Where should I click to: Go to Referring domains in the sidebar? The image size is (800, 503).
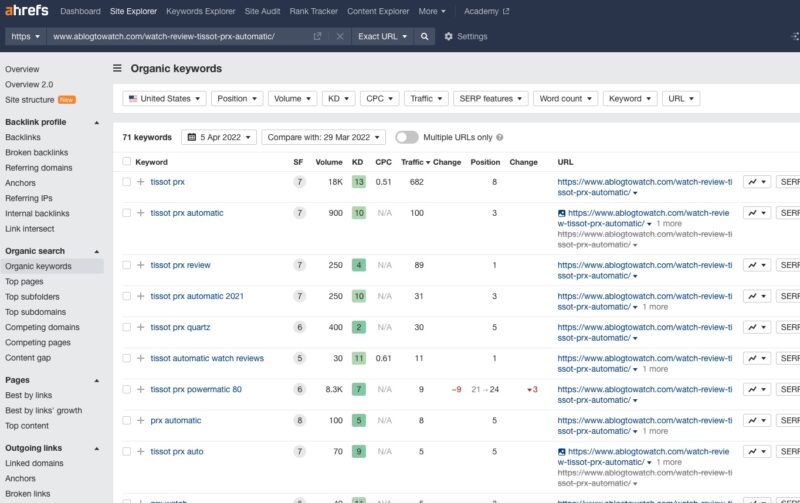(39, 168)
